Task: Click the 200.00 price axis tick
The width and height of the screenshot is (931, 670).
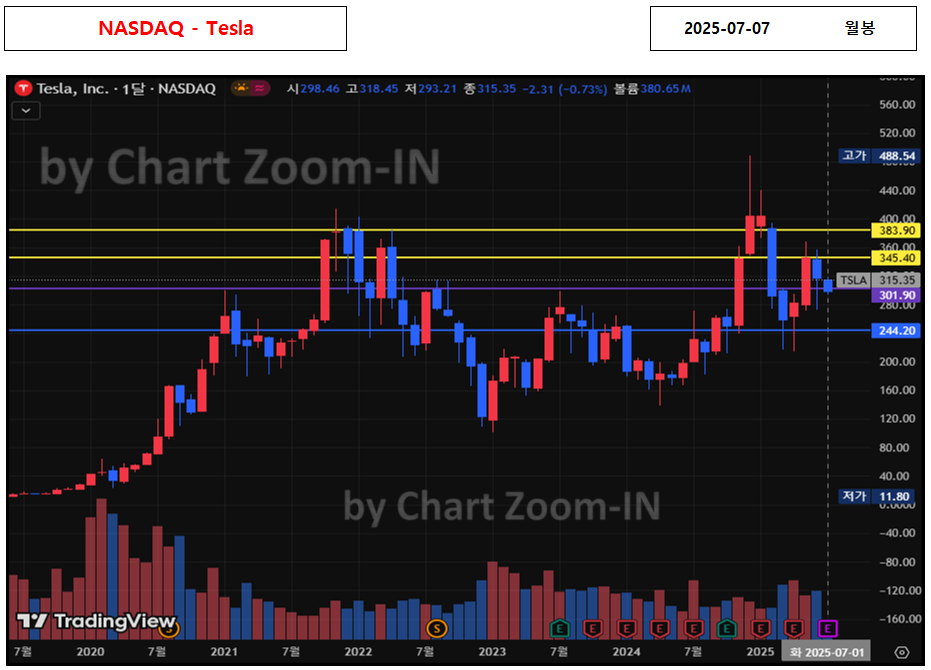Action: tap(897, 362)
